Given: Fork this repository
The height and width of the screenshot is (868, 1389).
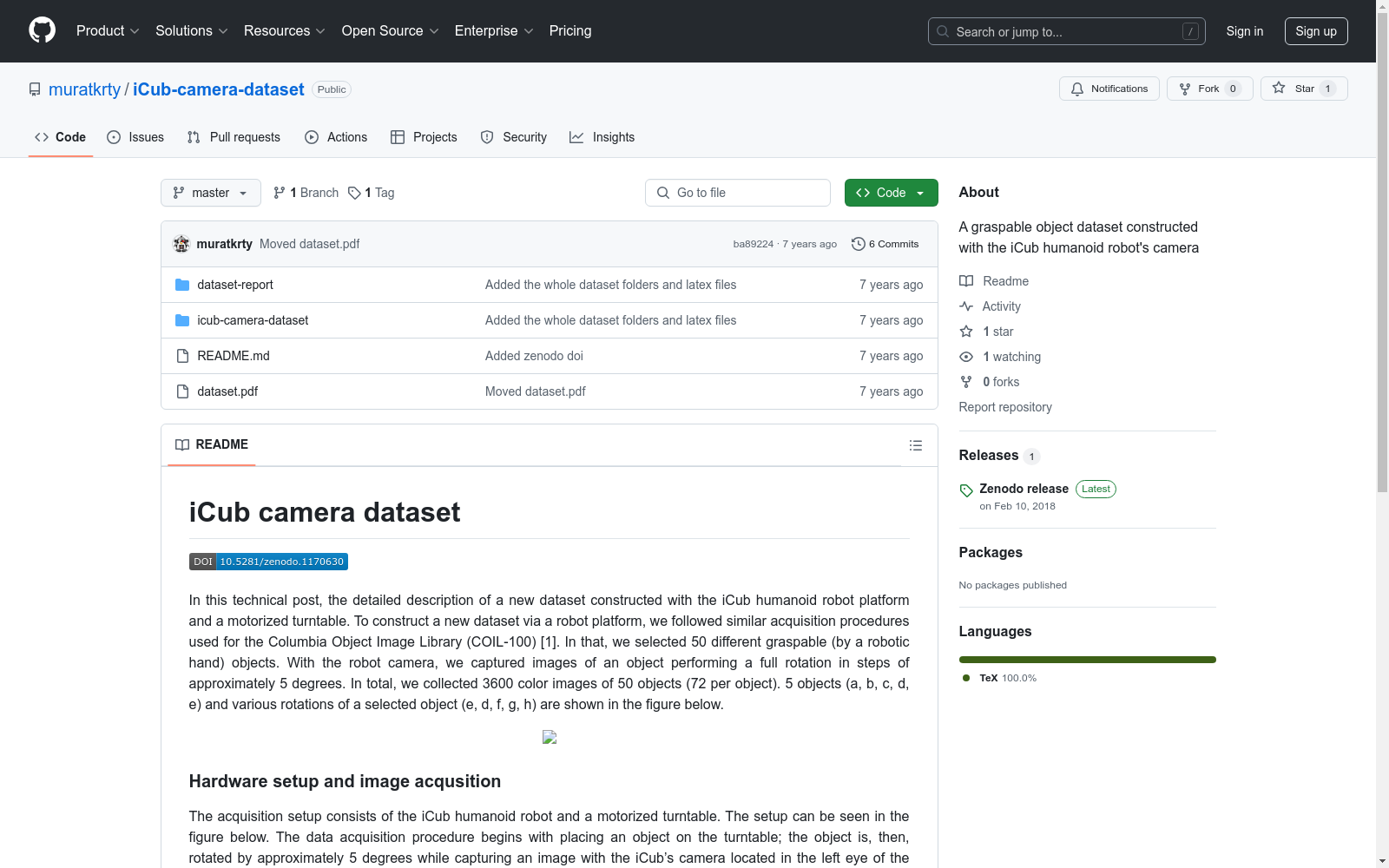Looking at the screenshot, I should [1209, 89].
